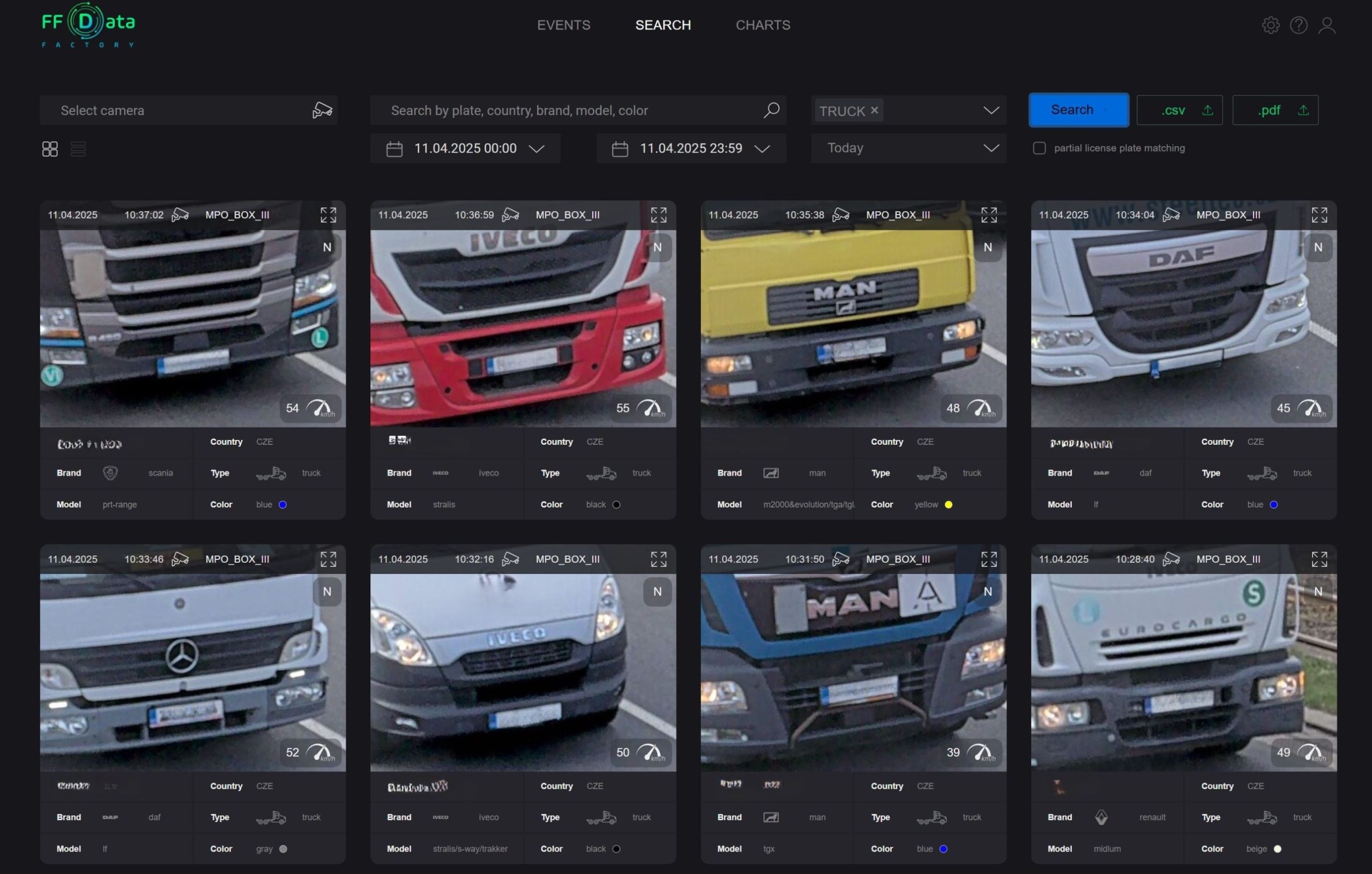Click the blue Search button

point(1078,110)
